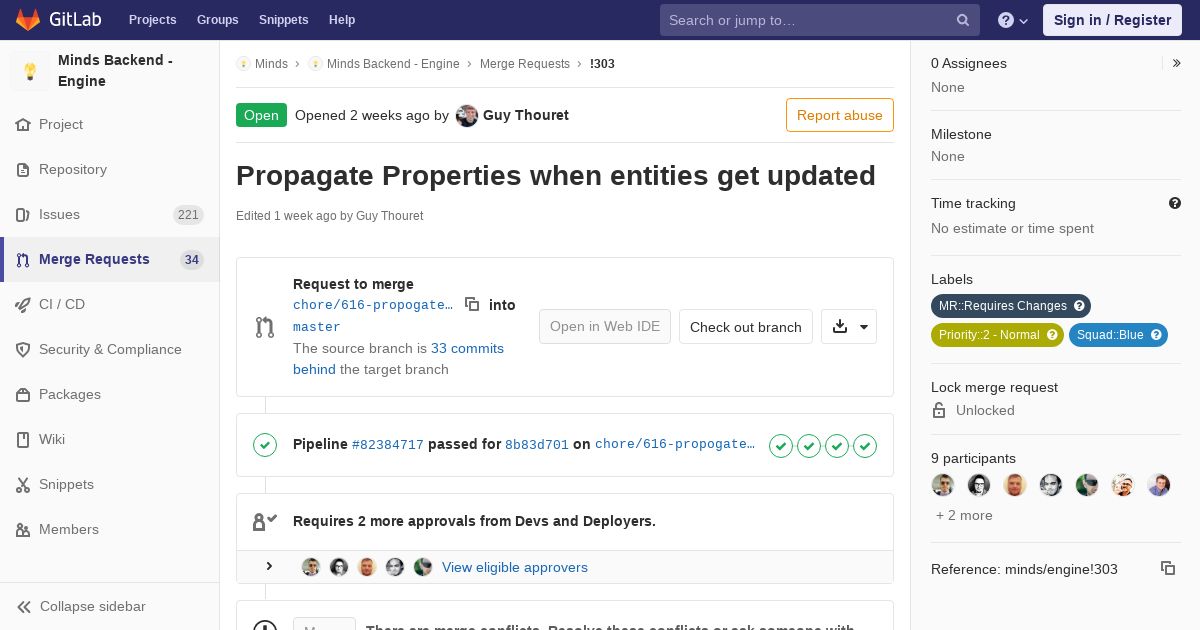This screenshot has width=1200, height=630.
Task: Click Squad::Blue label help icon
Action: pyautogui.click(x=1156, y=335)
